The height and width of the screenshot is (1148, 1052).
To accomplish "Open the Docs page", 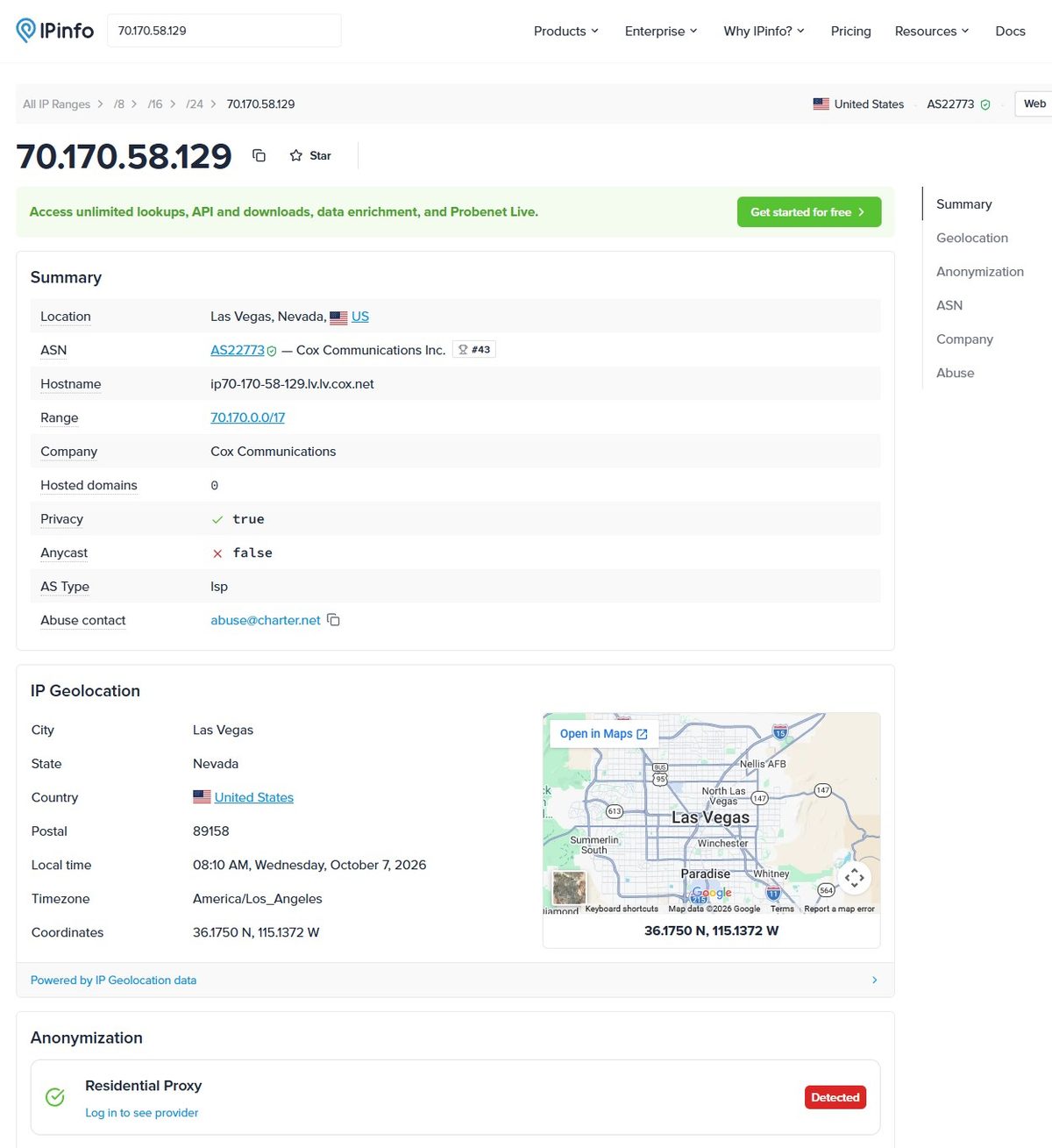I will [1010, 31].
